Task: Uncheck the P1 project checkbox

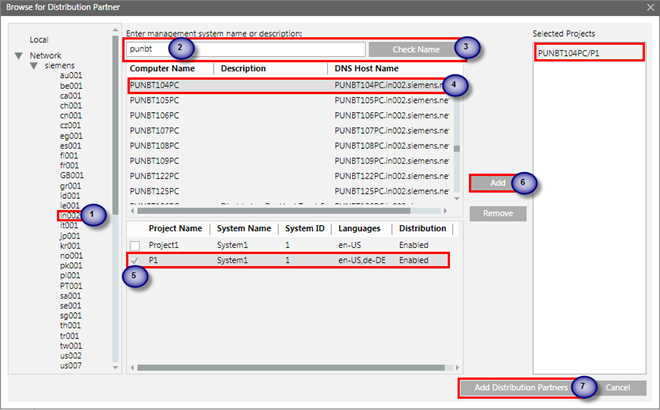Action: coord(135,260)
